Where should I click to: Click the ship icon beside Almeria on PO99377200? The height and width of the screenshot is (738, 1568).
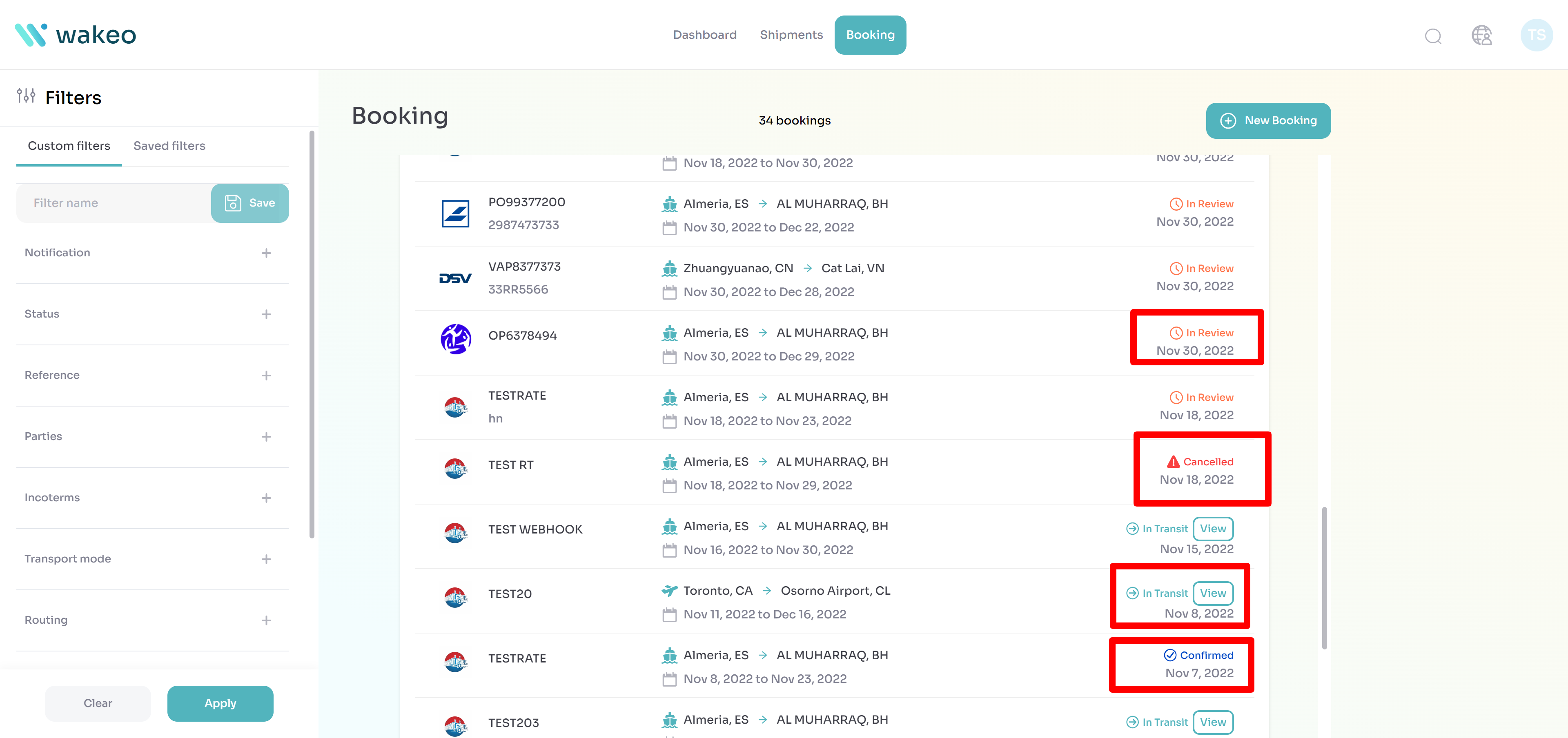pyautogui.click(x=670, y=203)
